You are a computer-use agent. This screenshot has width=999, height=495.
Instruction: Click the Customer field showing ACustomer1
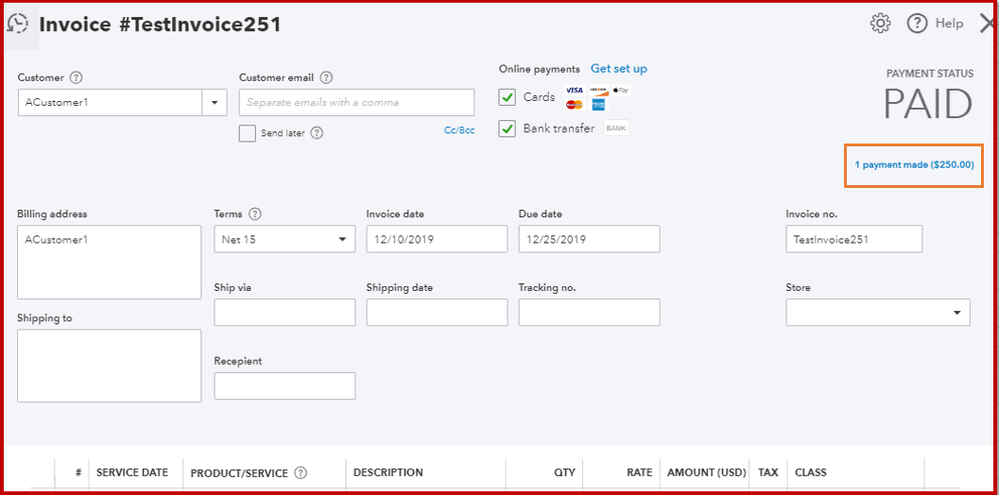tap(110, 103)
